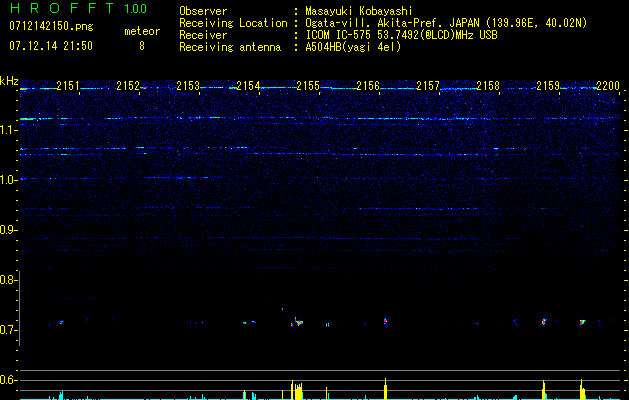Click the Observer label
The image size is (629, 400).
[x=203, y=11]
